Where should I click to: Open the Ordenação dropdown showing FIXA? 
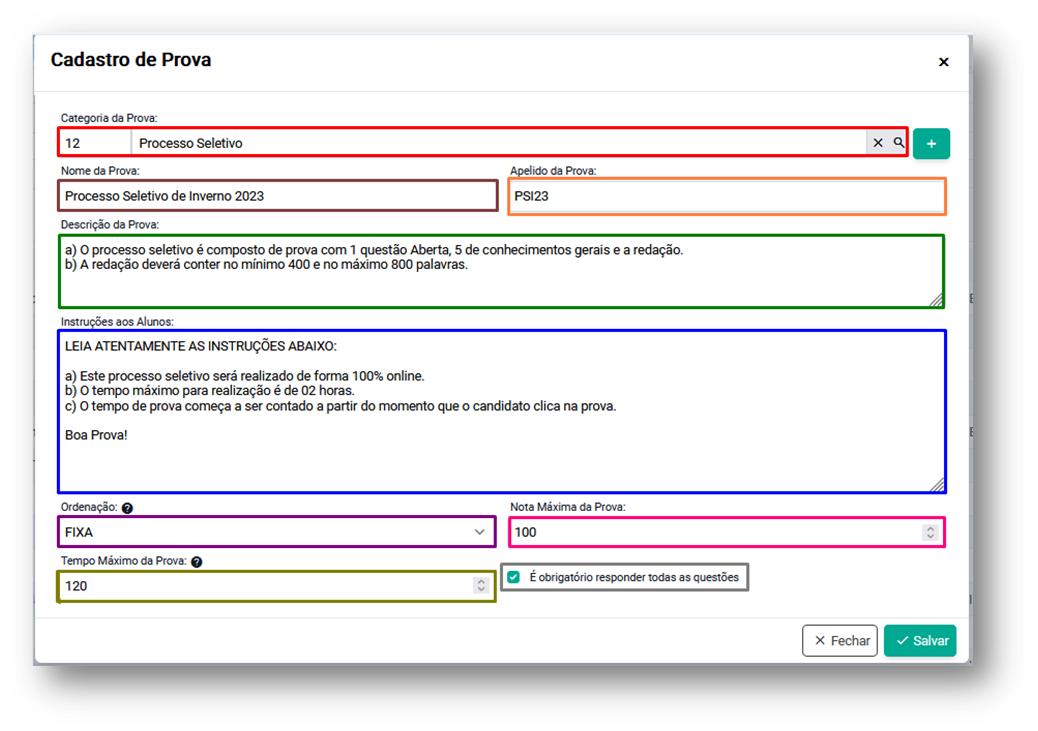(x=277, y=532)
